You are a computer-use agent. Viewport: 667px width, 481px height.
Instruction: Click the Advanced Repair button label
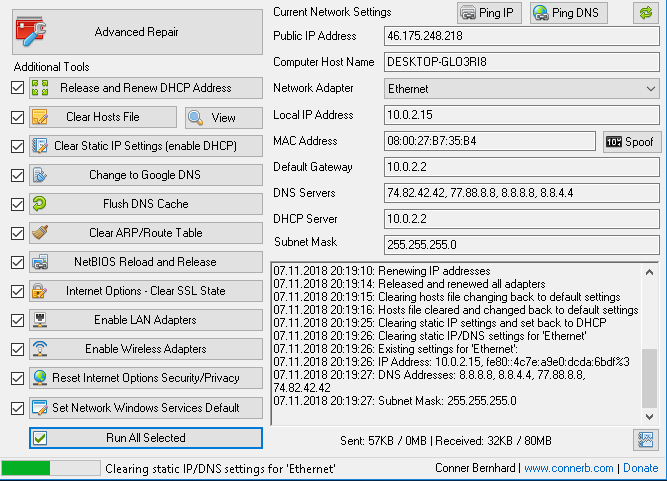click(x=137, y=32)
